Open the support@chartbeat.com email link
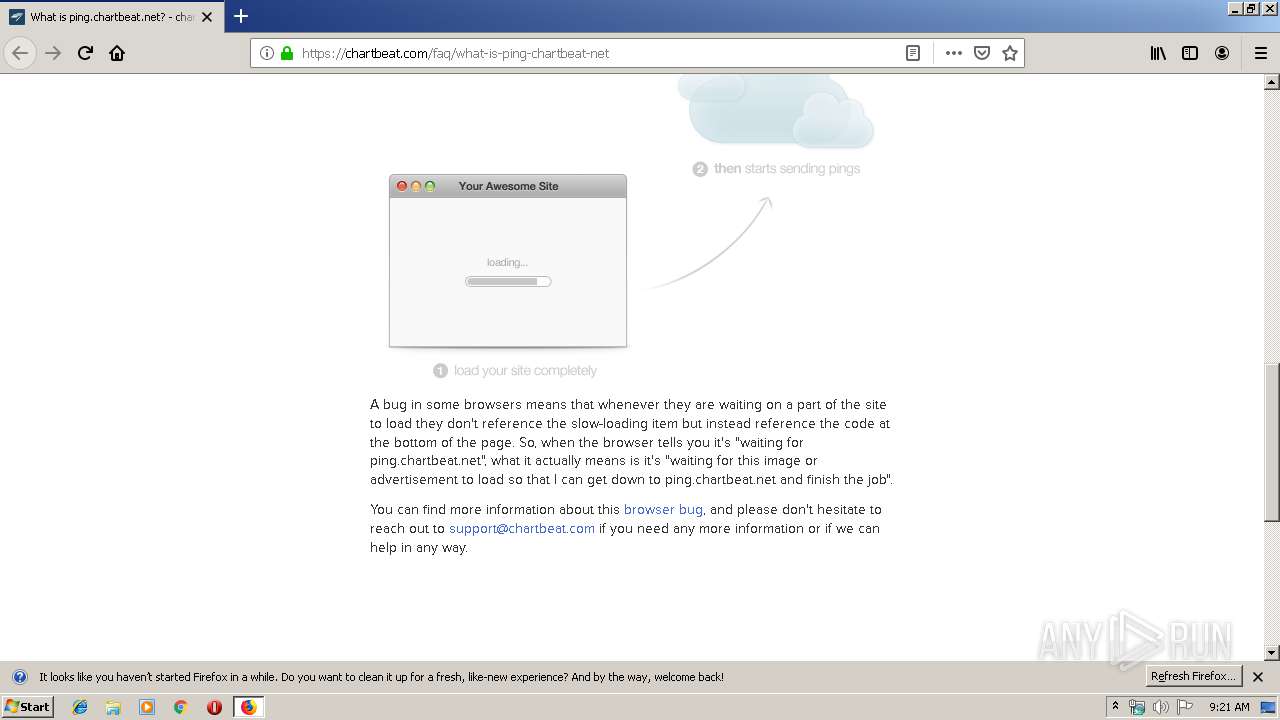The width and height of the screenshot is (1280, 720). coord(522,529)
